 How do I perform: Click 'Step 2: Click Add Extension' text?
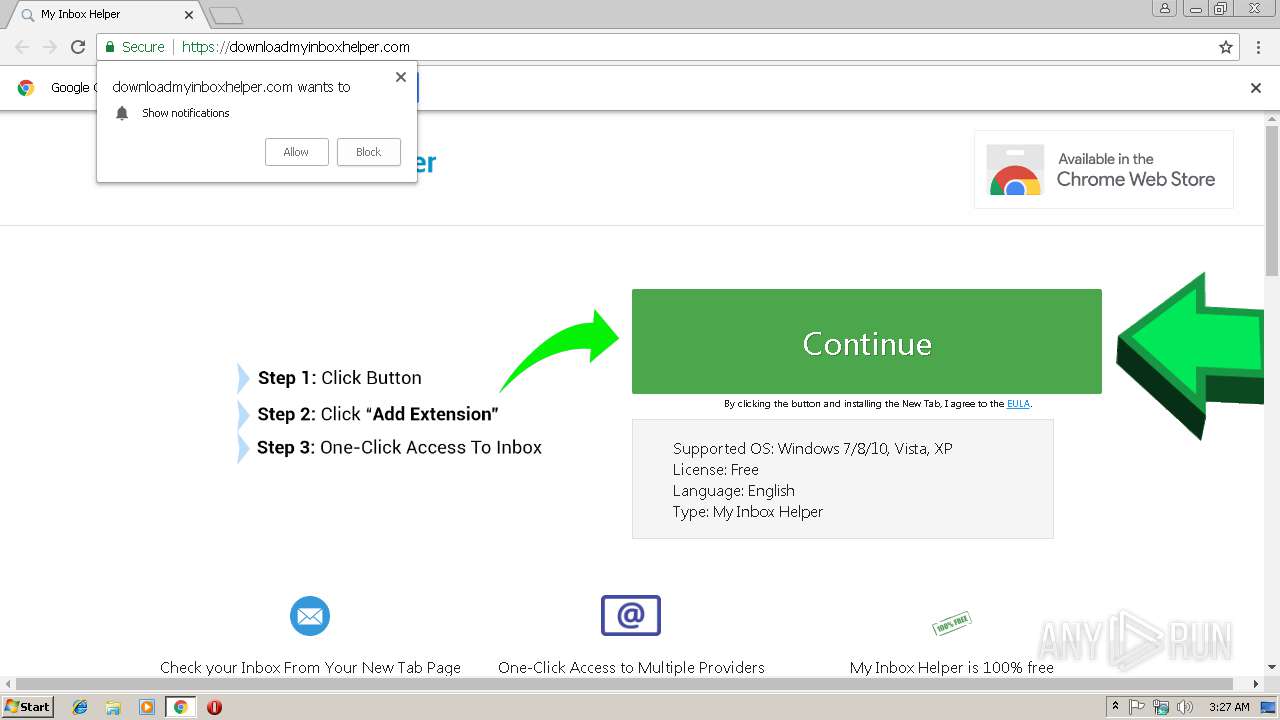pyautogui.click(x=378, y=414)
